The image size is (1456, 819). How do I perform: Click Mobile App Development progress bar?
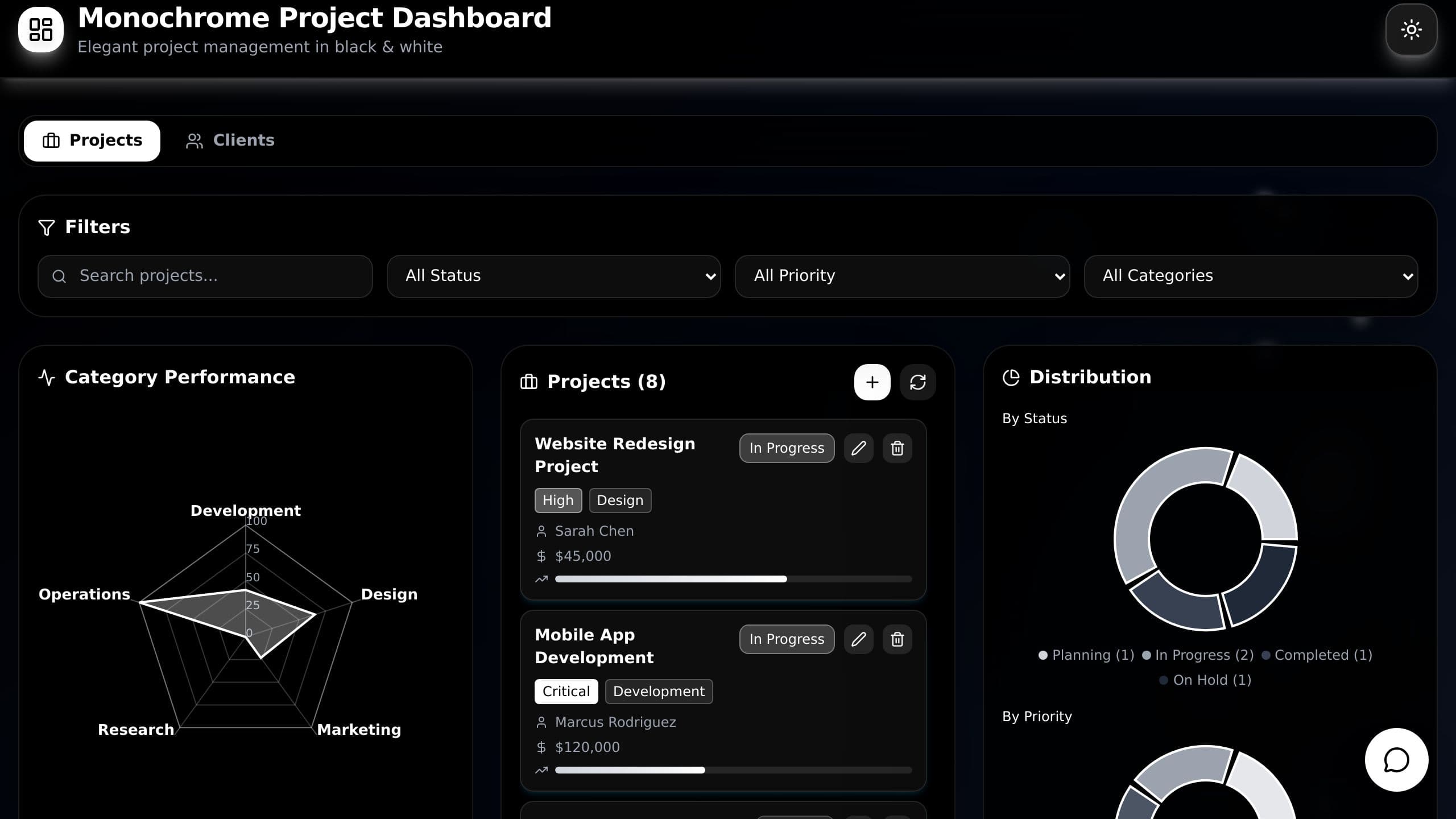tap(734, 770)
